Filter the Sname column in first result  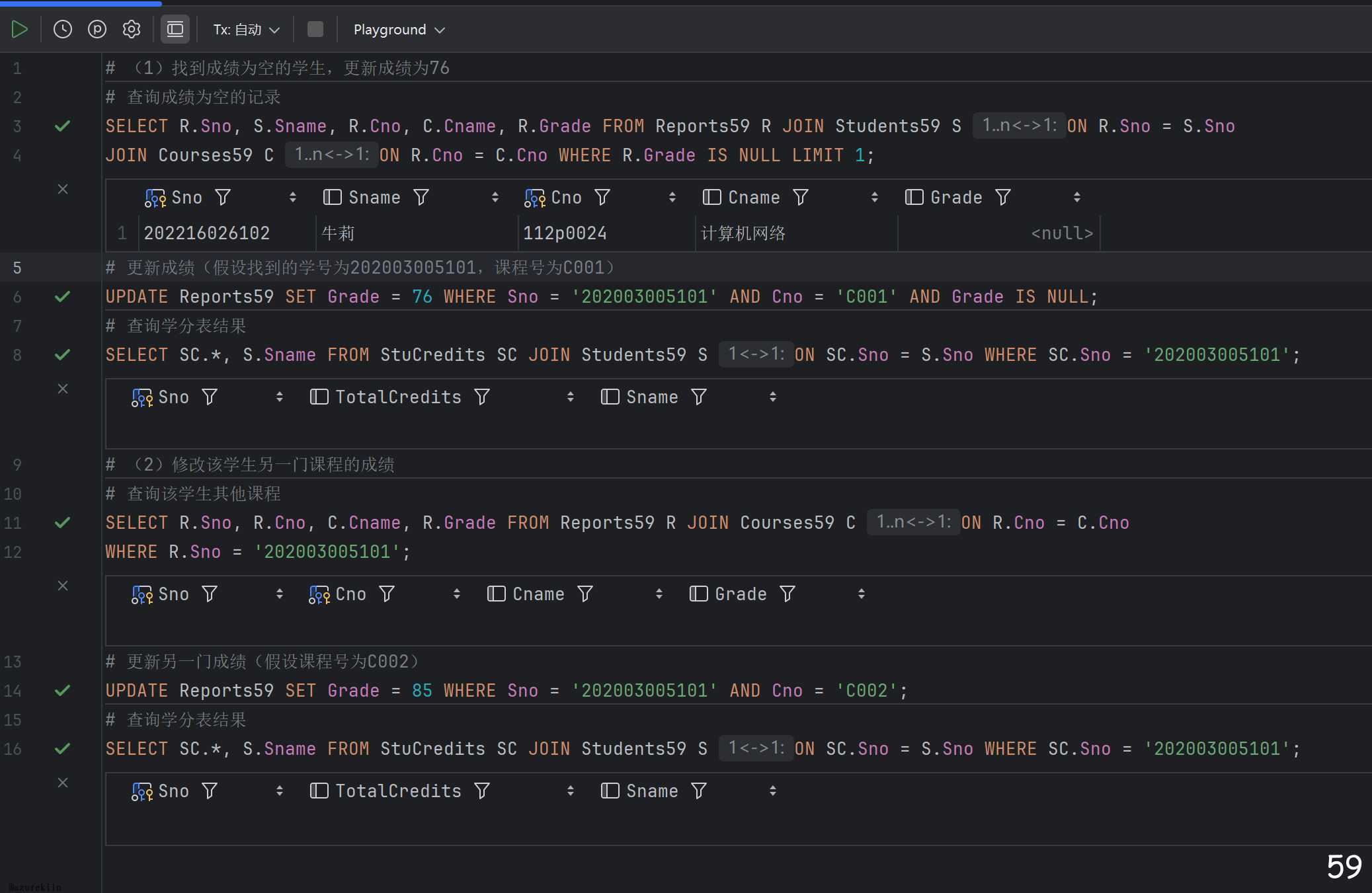pyautogui.click(x=421, y=197)
